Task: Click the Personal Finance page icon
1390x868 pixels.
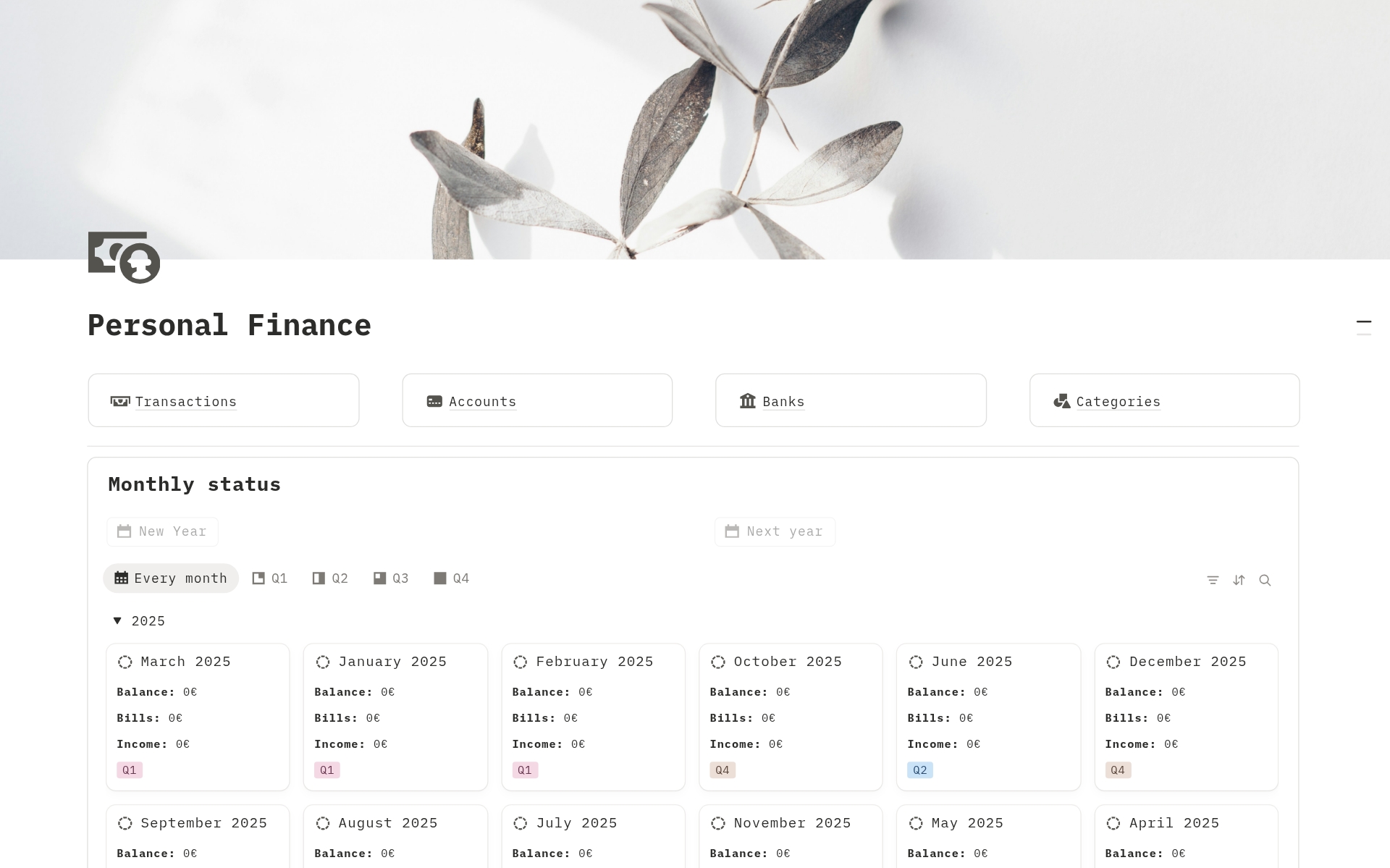Action: (124, 257)
